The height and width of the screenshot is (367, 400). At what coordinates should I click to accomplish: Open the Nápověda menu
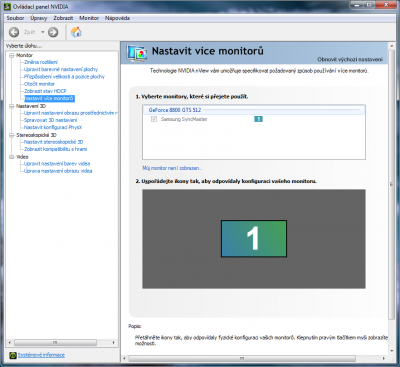click(117, 18)
